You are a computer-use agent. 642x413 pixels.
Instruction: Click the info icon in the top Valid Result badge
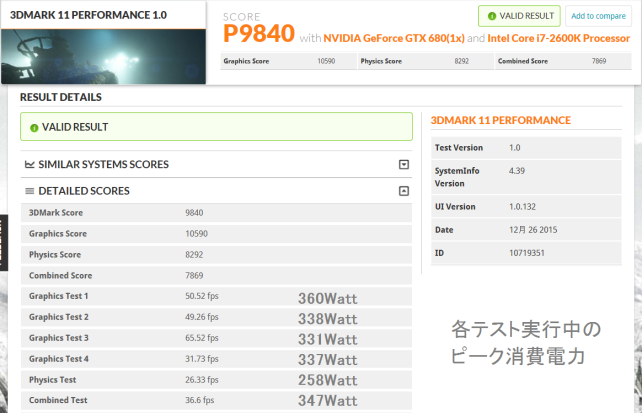tap(492, 16)
